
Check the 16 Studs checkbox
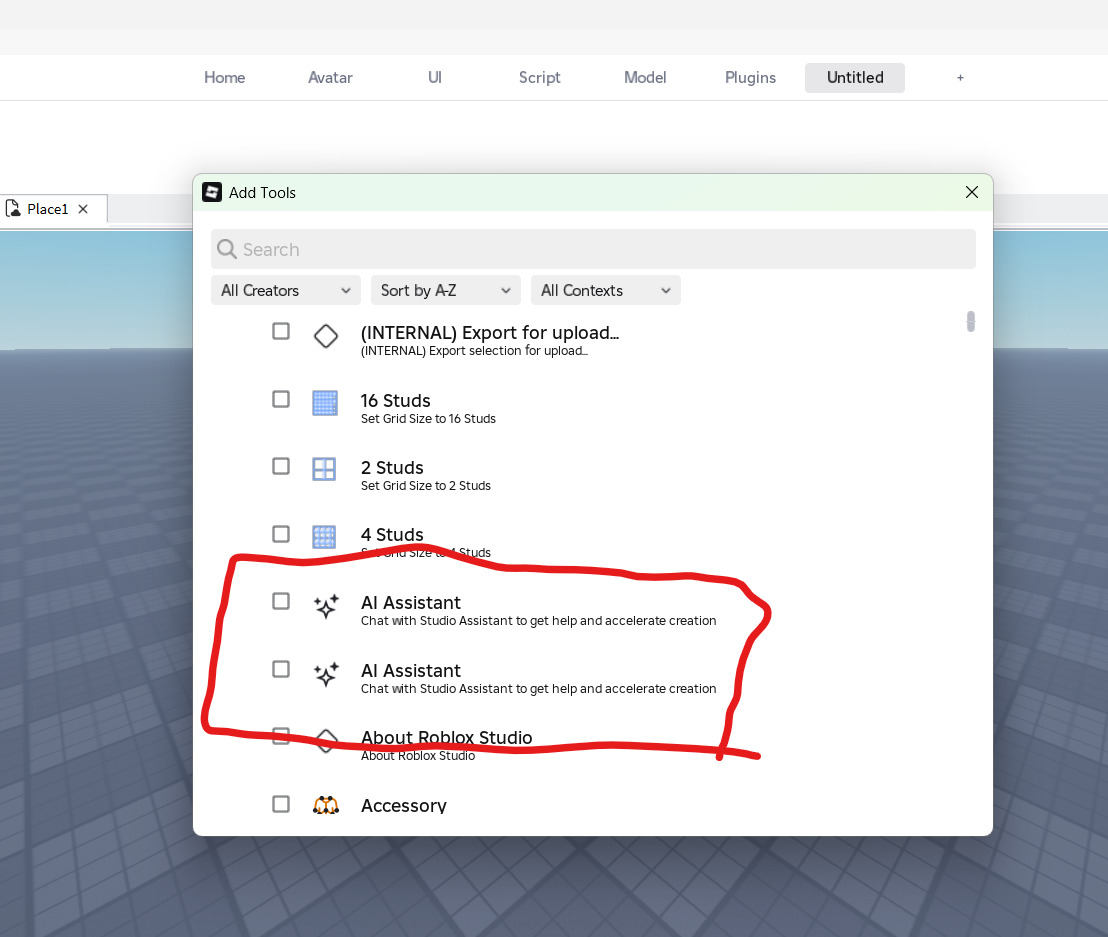tap(281, 399)
